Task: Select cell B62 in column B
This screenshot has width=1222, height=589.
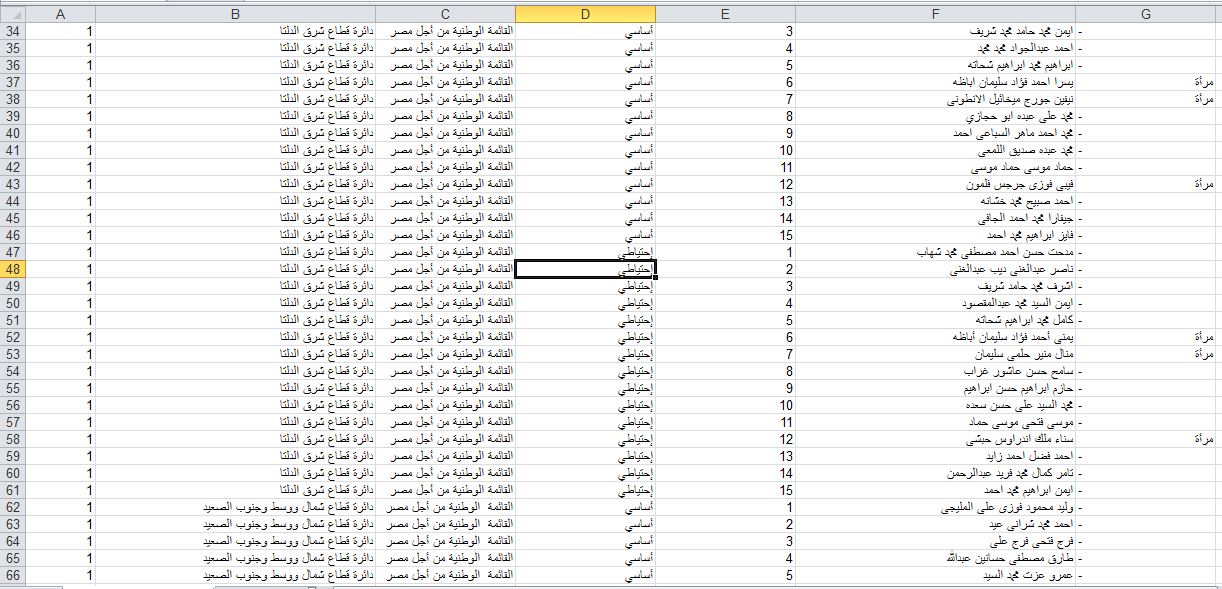Action: [235, 507]
